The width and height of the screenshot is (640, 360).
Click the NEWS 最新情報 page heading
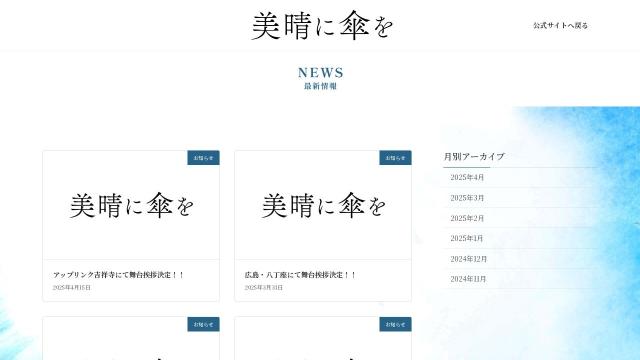tap(320, 78)
